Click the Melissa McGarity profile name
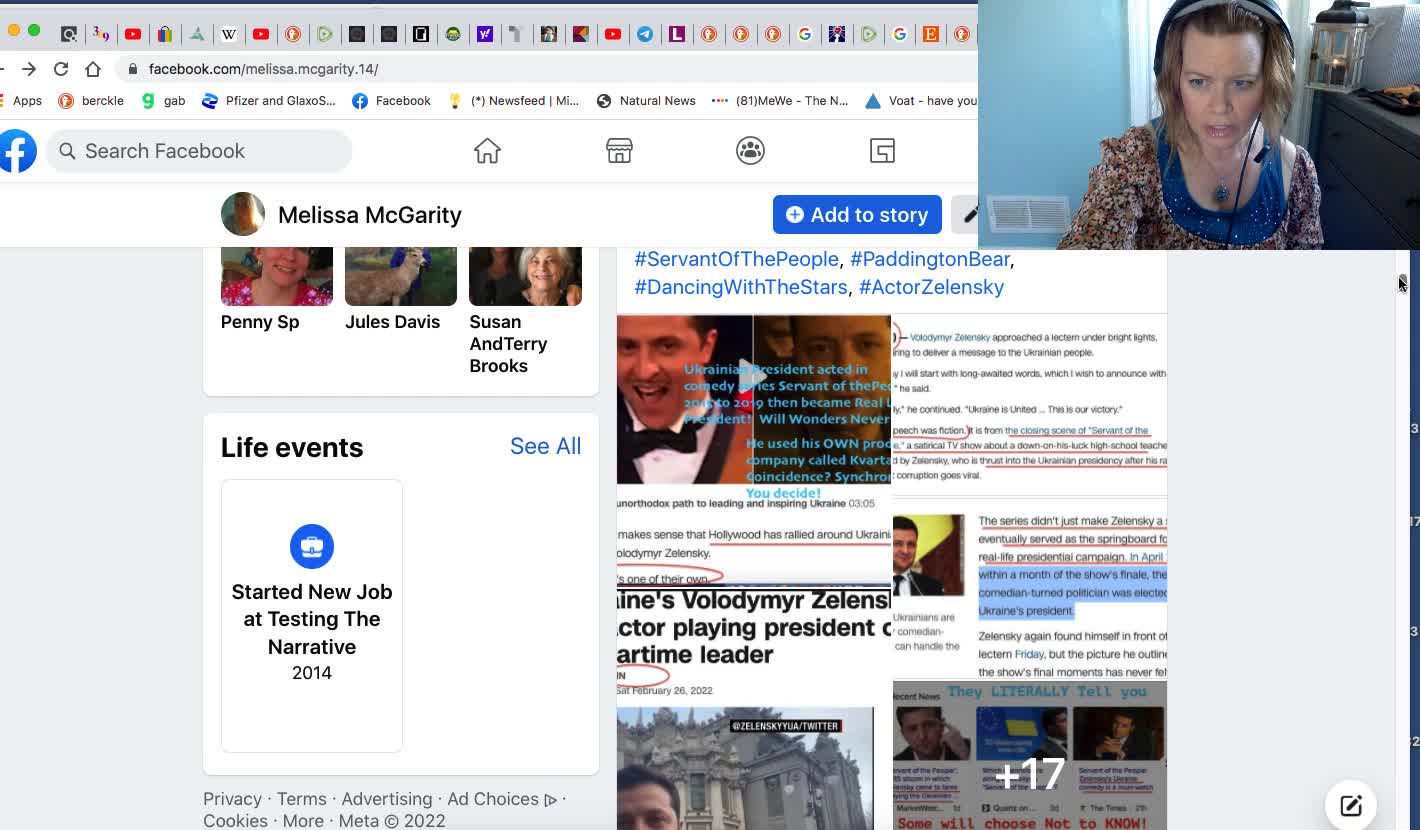Screen dimensions: 1420x830 pos(370,215)
